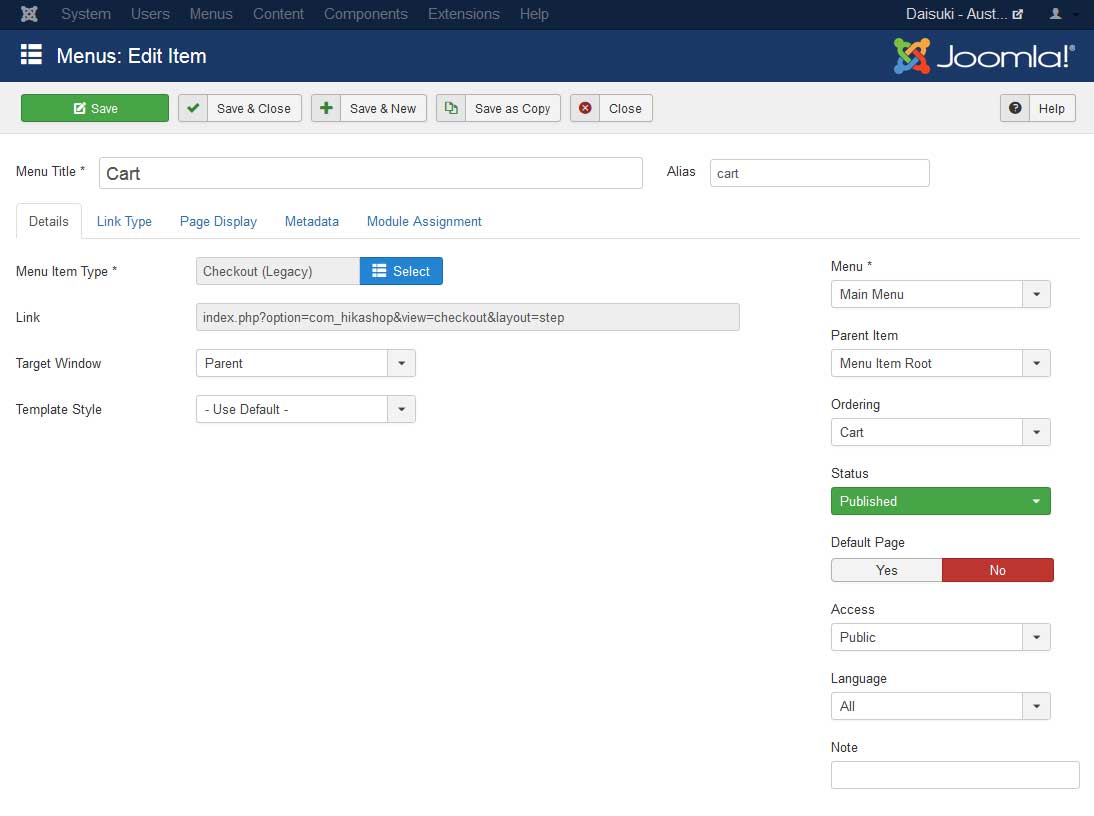Open the Components menu
This screenshot has width=1094, height=816.
366,14
